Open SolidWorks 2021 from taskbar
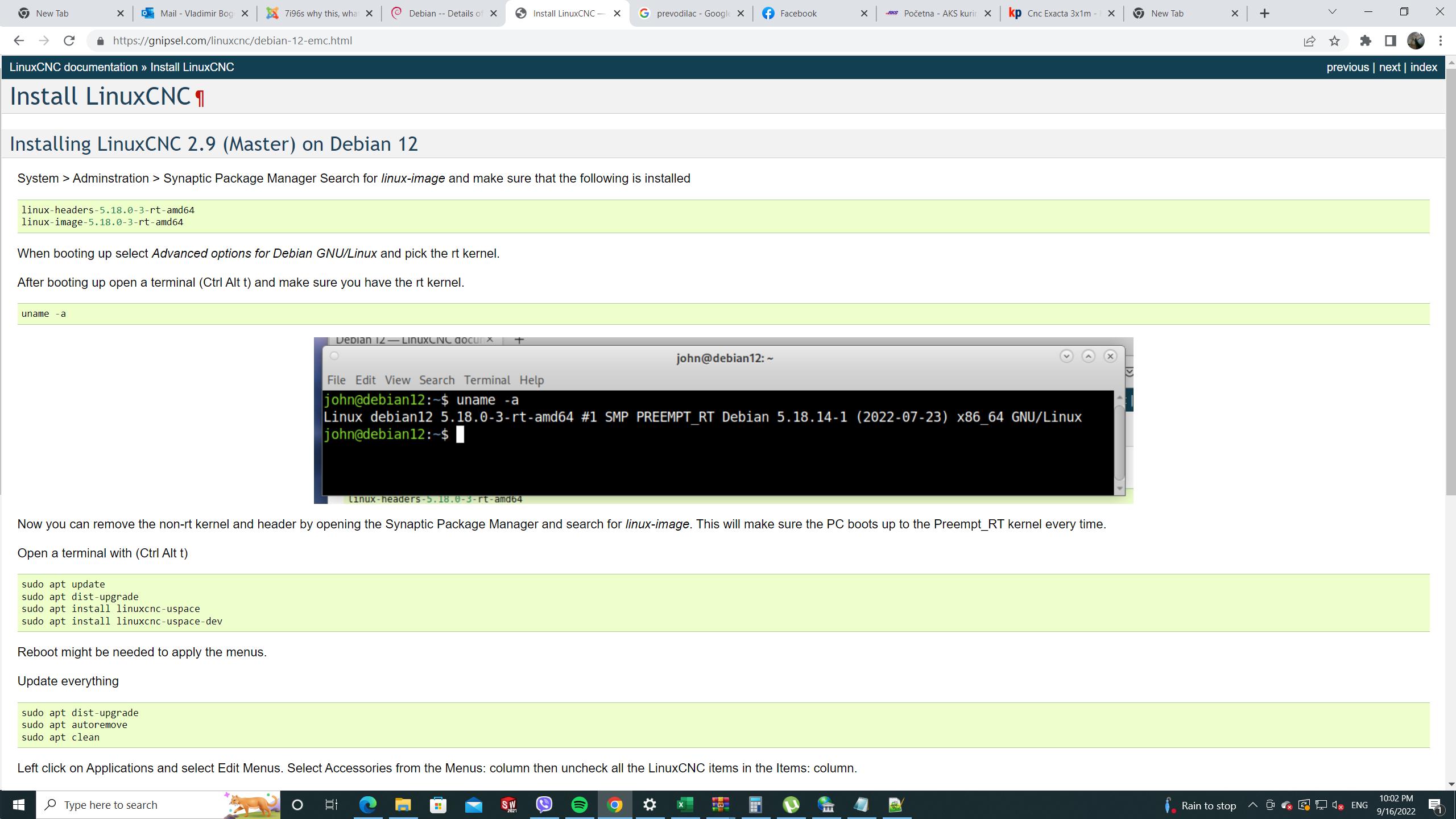The image size is (1456, 819). click(x=509, y=805)
